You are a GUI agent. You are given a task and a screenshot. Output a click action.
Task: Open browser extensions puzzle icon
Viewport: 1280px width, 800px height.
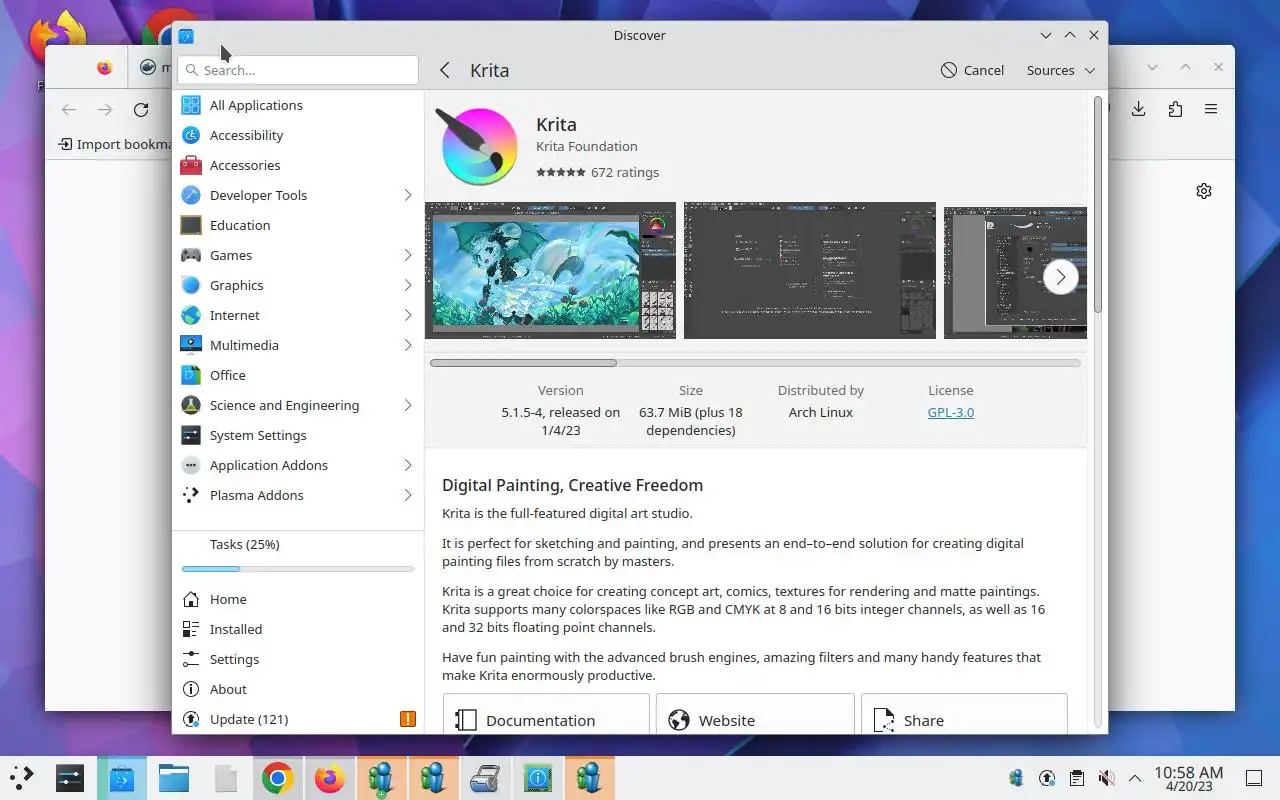pyautogui.click(x=1175, y=109)
